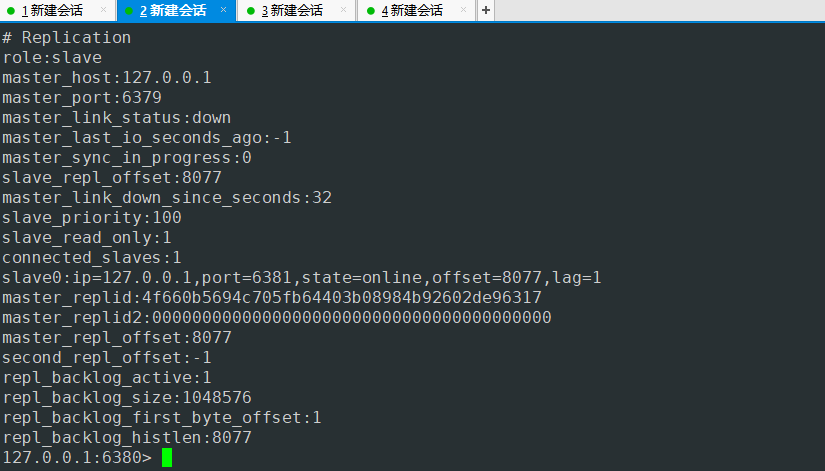The width and height of the screenshot is (825, 471).
Task: Open a new session tab with plus button
Action: (486, 10)
